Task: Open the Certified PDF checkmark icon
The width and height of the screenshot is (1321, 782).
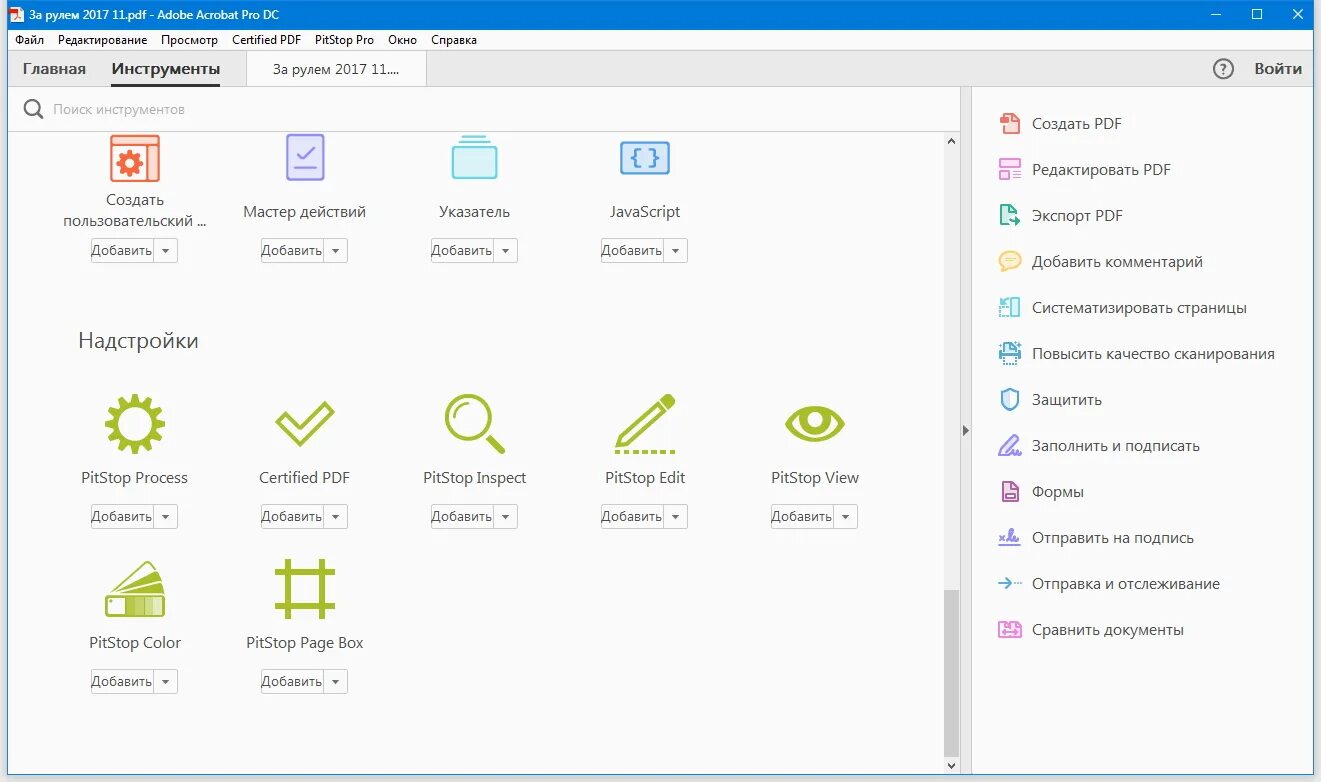Action: (x=305, y=424)
